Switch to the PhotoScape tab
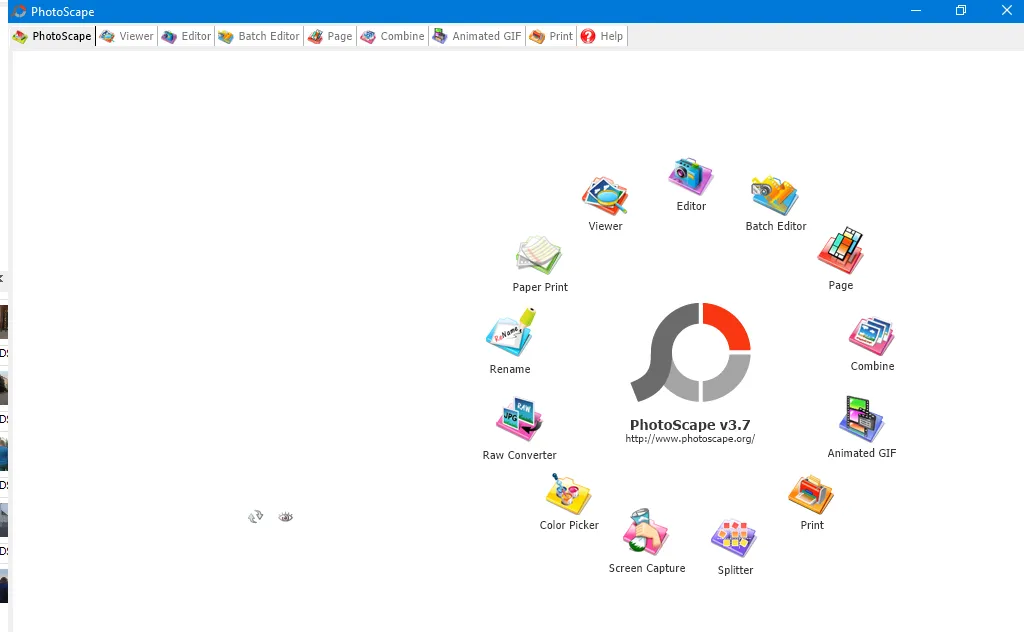Screen dimensions: 1024x632 [x=52, y=37]
